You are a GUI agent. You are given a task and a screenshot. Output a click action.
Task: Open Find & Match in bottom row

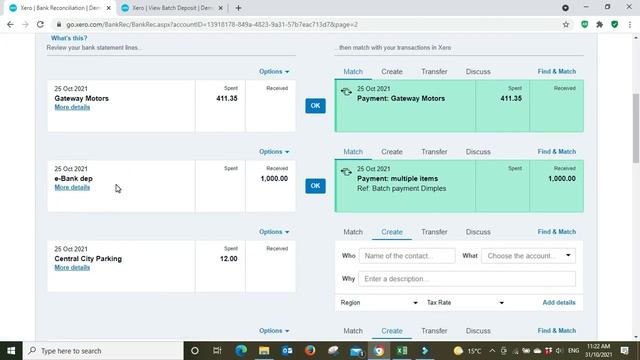pyautogui.click(x=557, y=331)
